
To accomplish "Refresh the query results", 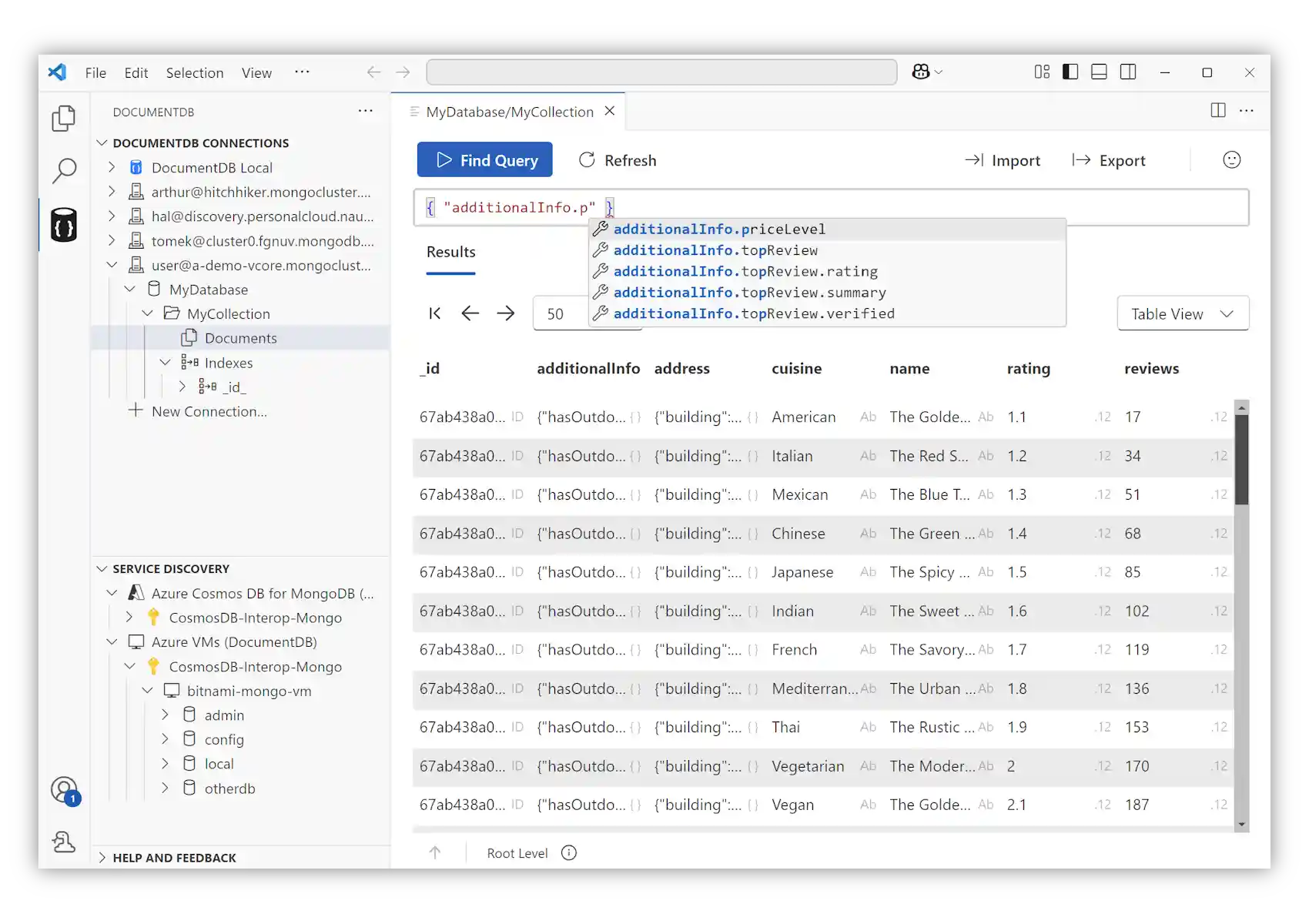I will tap(617, 159).
